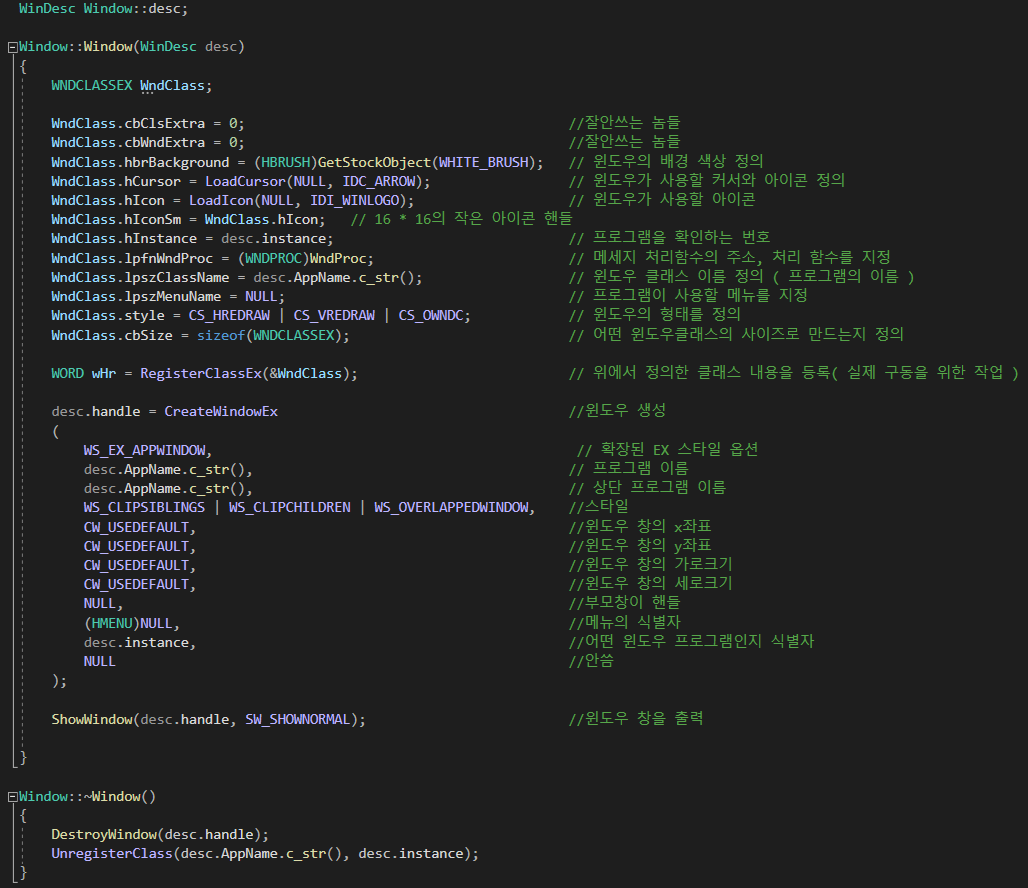The image size is (1028, 888).
Task: Click the comment '// 윈도우의 배경 색상 정의'
Action: [x=666, y=161]
